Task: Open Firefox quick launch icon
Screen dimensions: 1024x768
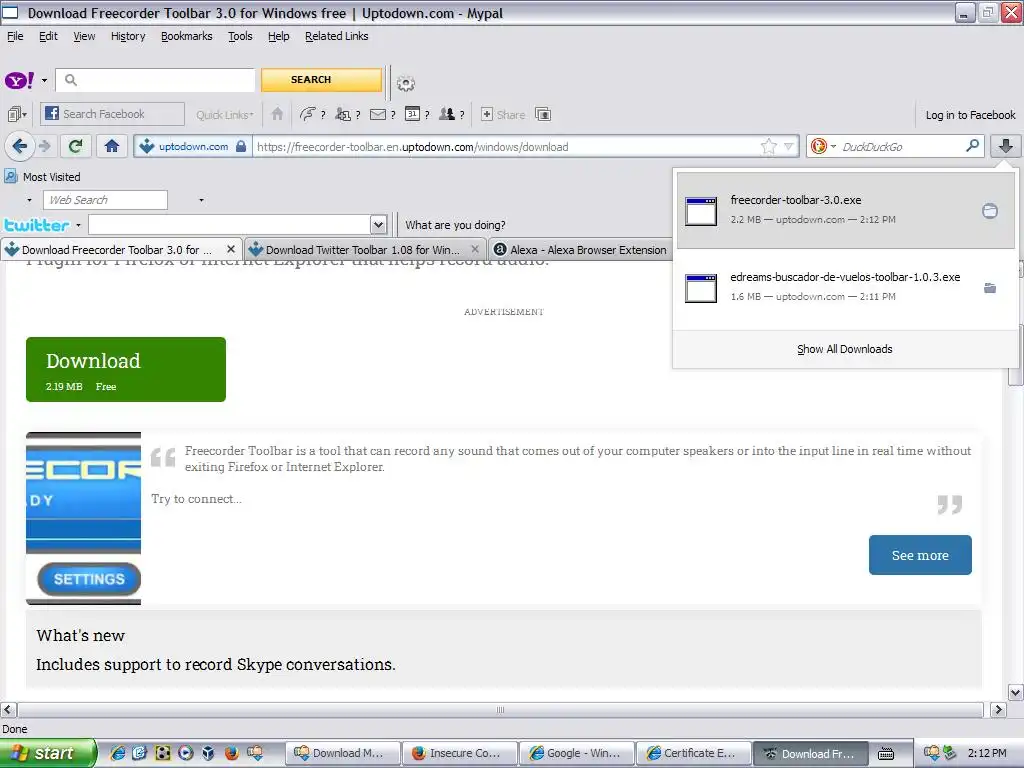Action: (231, 753)
